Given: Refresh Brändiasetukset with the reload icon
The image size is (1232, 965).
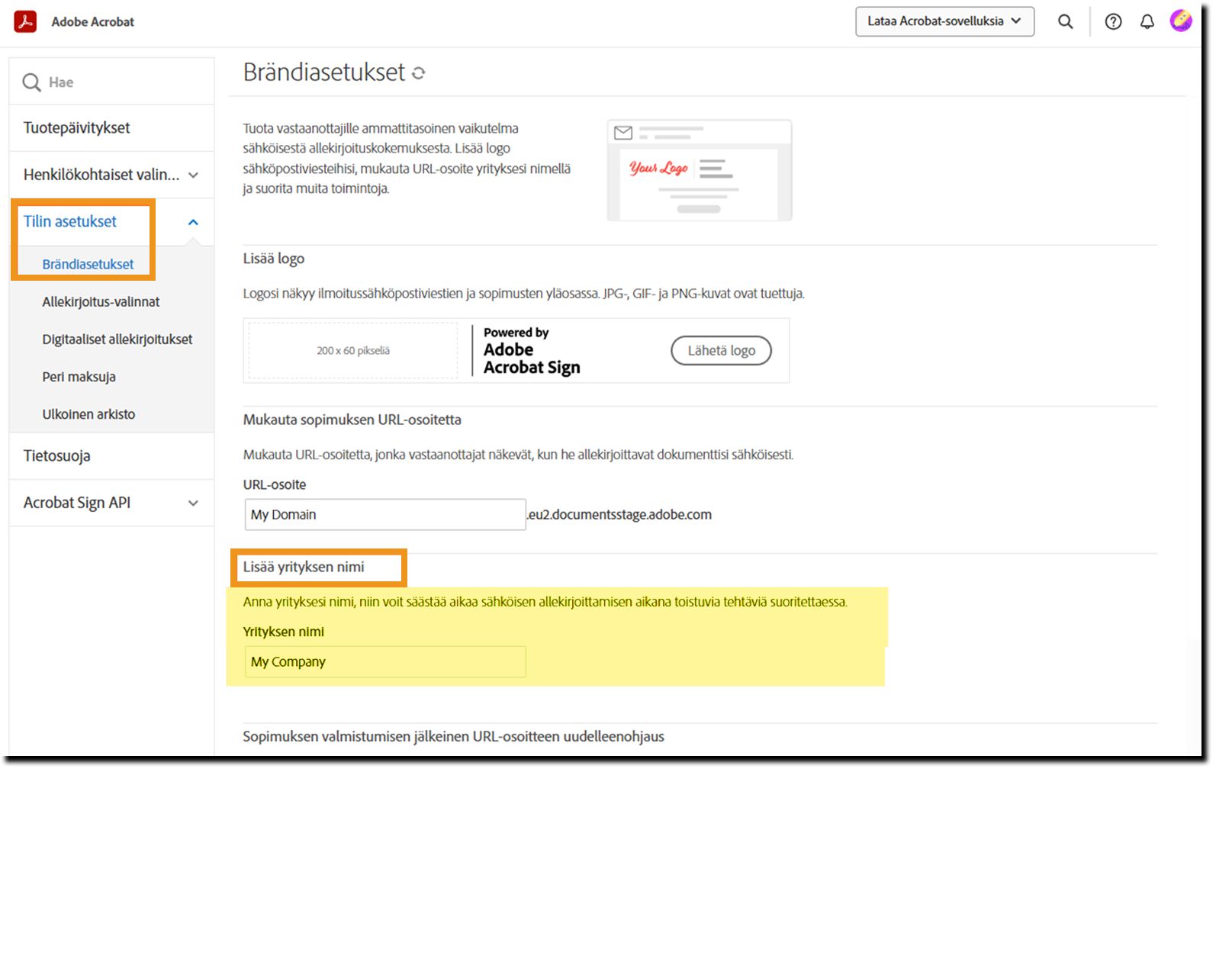Looking at the screenshot, I should pyautogui.click(x=418, y=73).
